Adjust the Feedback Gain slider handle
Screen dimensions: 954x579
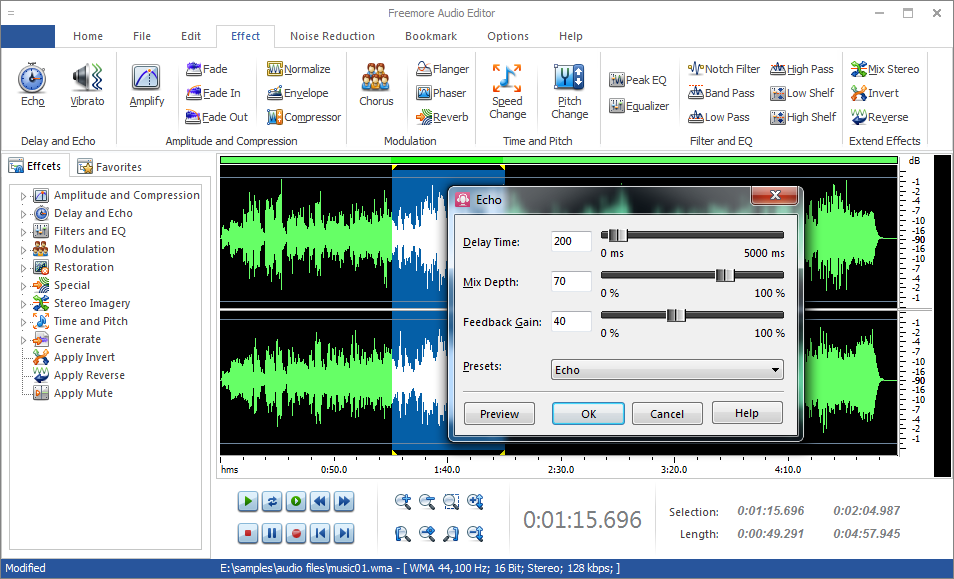pyautogui.click(x=675, y=315)
